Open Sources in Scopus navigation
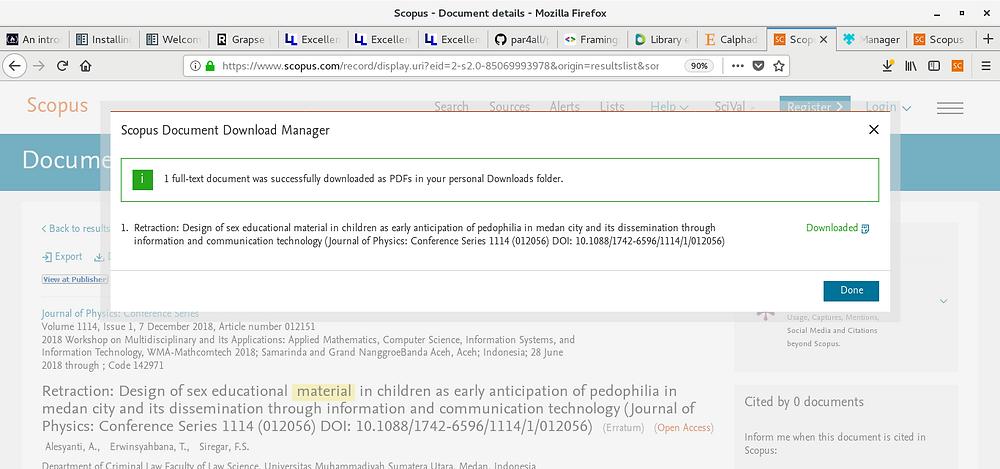 click(x=510, y=107)
